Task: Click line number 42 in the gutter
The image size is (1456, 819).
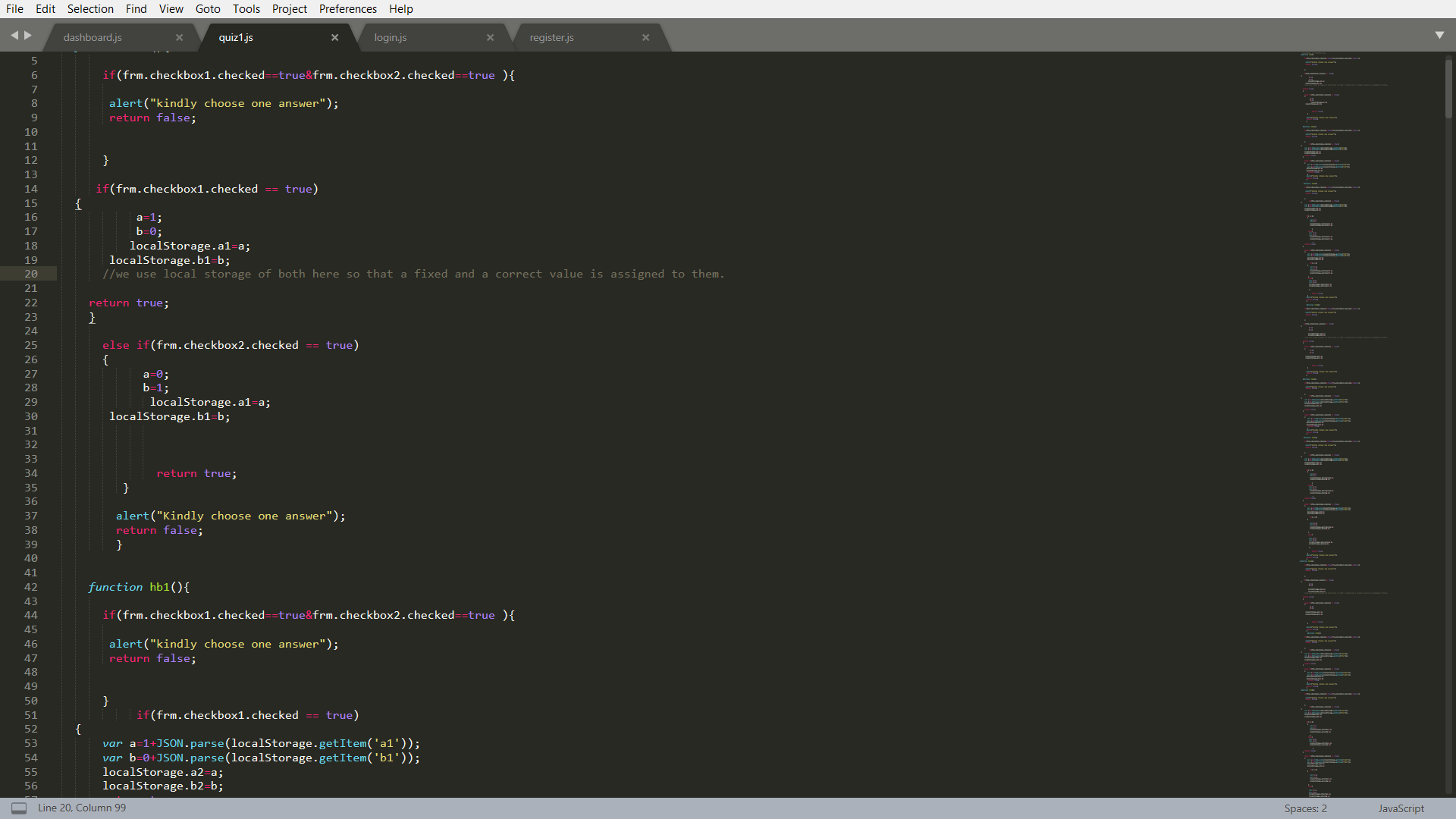Action: pos(30,587)
